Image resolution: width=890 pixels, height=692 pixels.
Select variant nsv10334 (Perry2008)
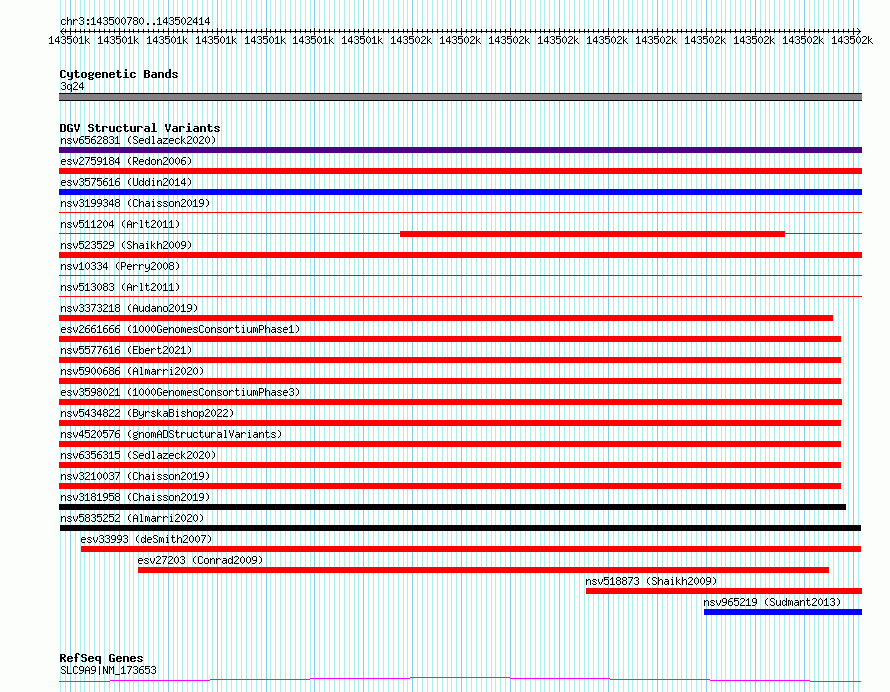point(120,266)
